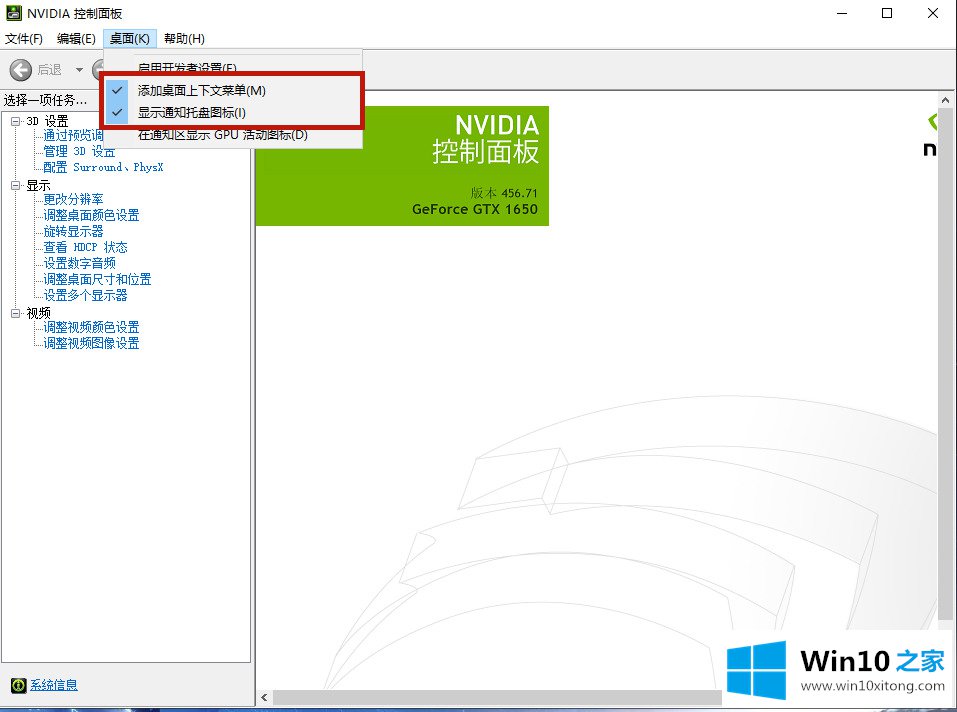The width and height of the screenshot is (957, 712).
Task: Open 调整桌面颜色设置
Action: (x=91, y=215)
